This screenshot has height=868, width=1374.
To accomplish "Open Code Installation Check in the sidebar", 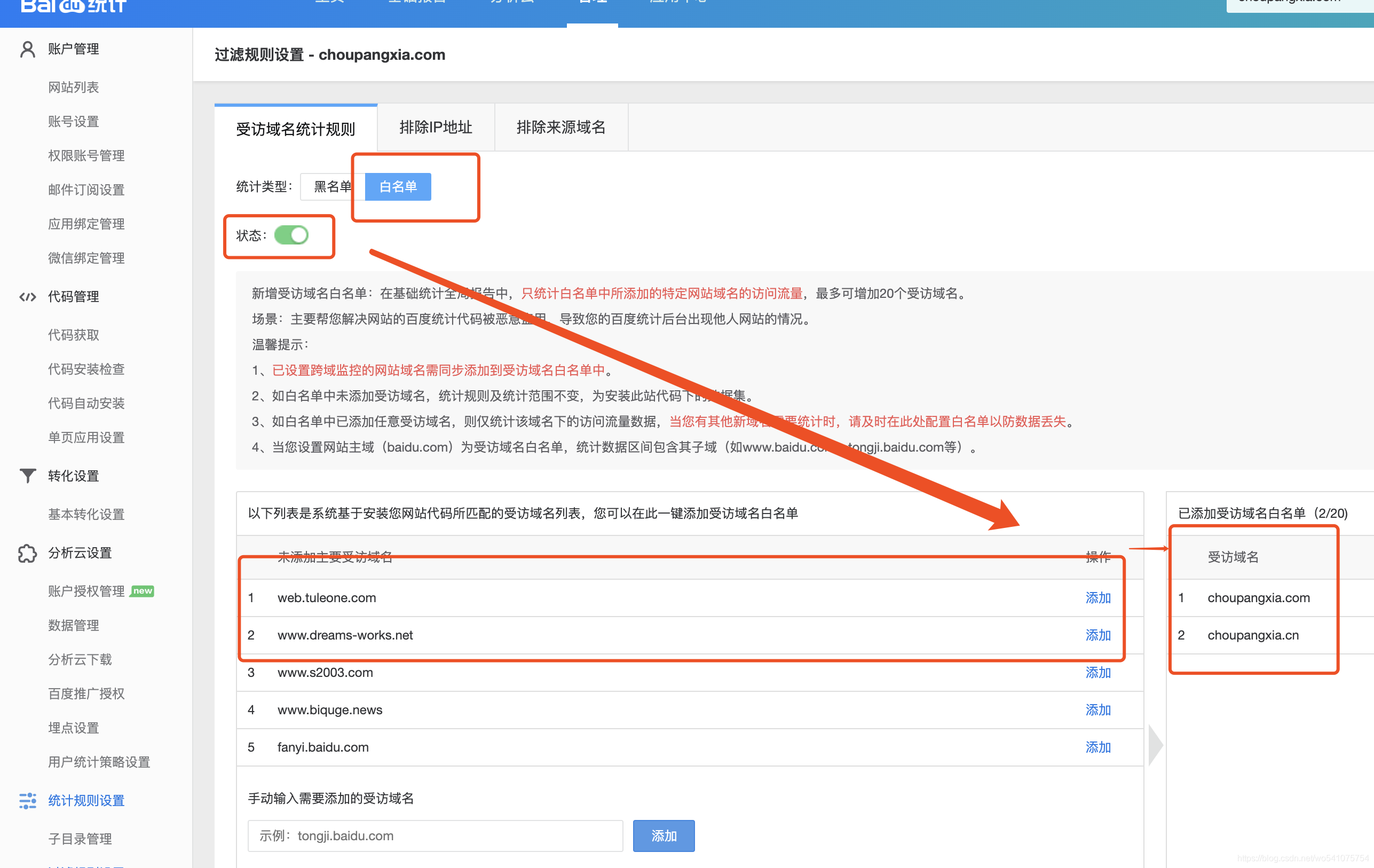I will click(86, 369).
